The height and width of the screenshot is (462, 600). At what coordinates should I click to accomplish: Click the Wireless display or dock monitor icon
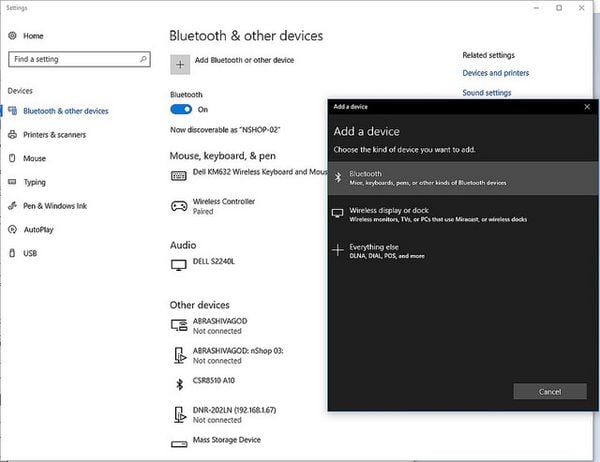(338, 213)
